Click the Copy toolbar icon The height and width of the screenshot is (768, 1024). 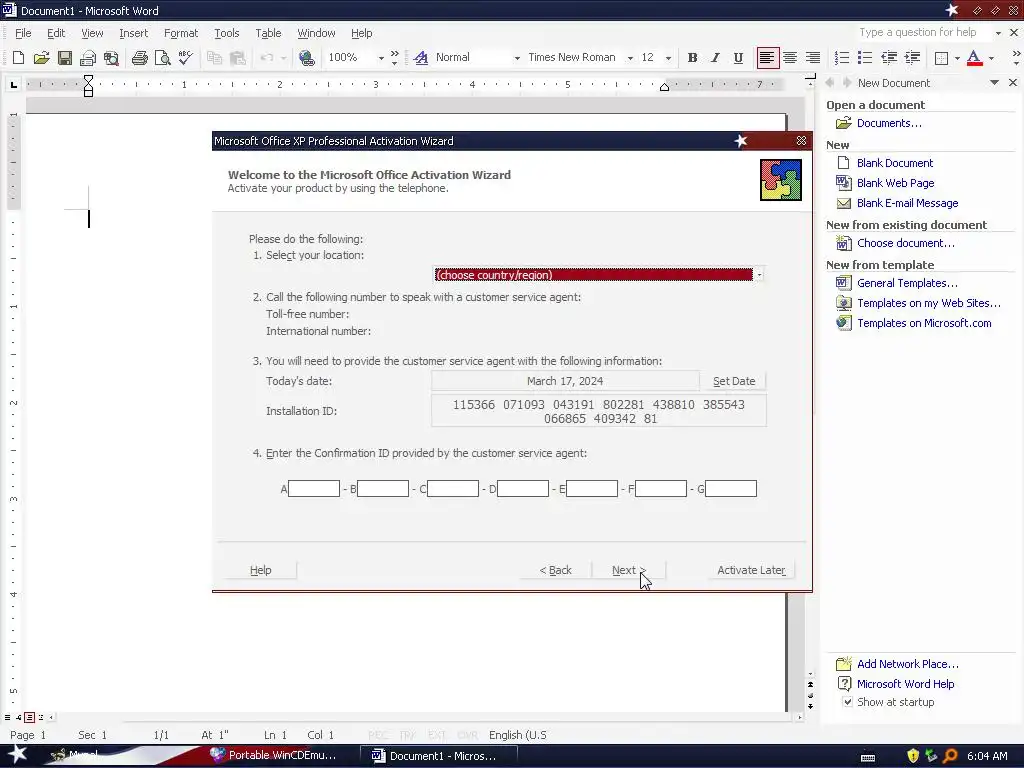point(214,58)
